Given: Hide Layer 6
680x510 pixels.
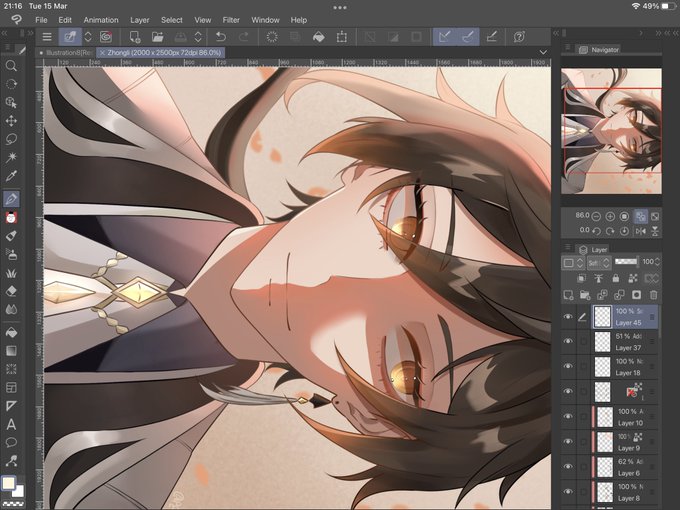Looking at the screenshot, I should coord(568,467).
